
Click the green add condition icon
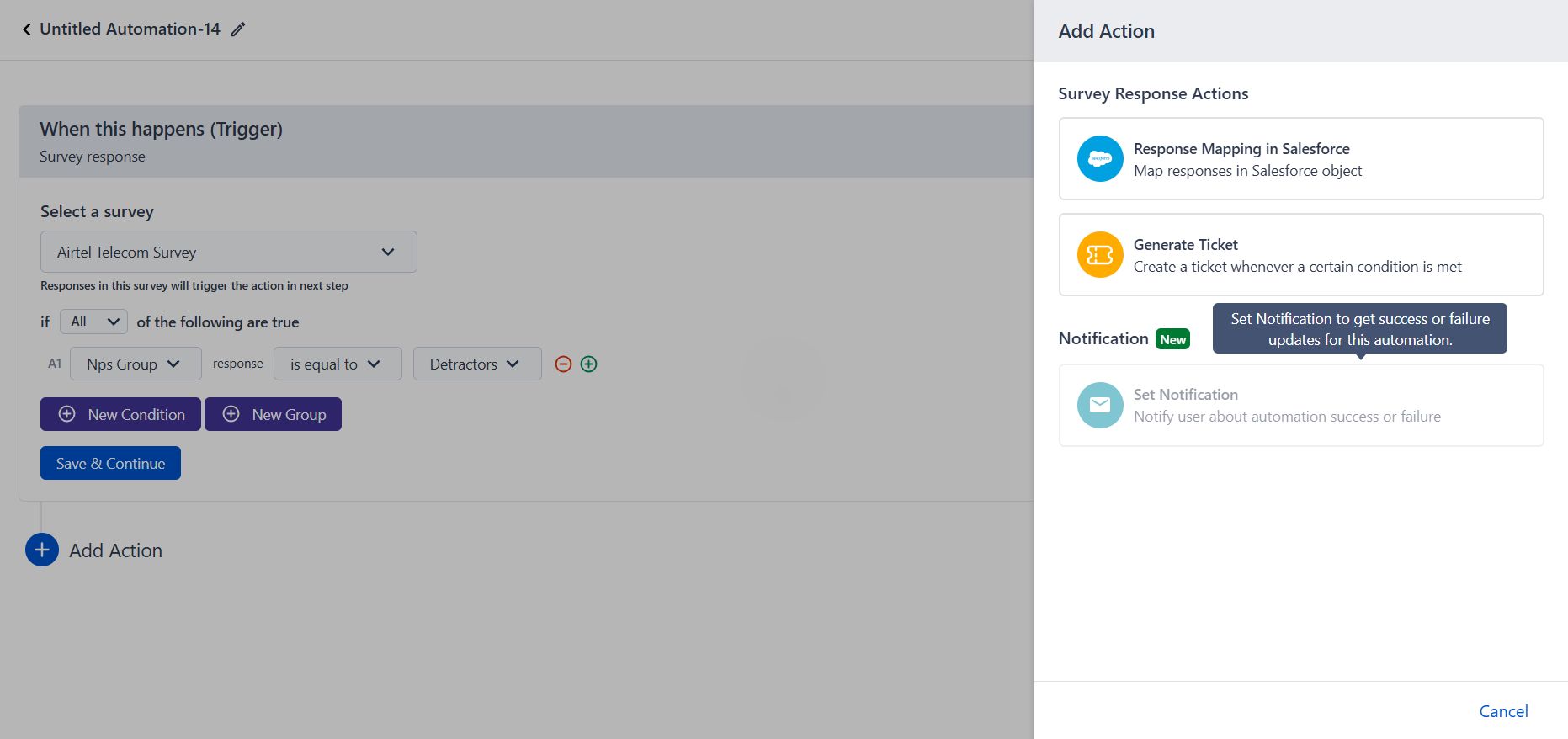(589, 364)
